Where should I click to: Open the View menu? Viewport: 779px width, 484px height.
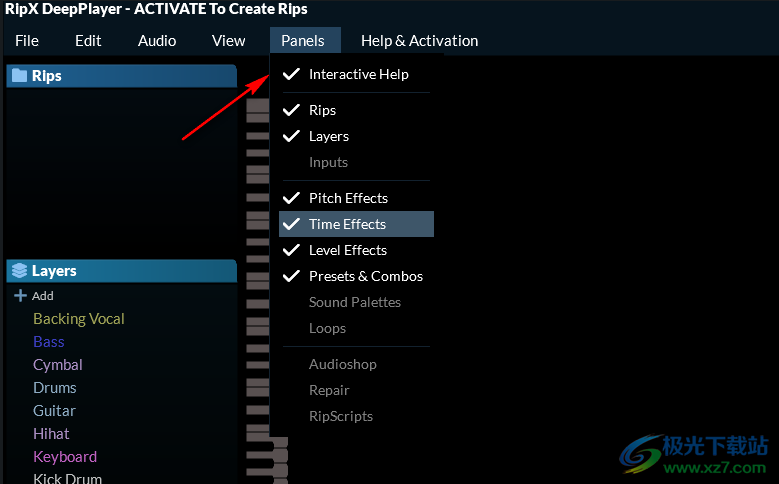(x=228, y=41)
